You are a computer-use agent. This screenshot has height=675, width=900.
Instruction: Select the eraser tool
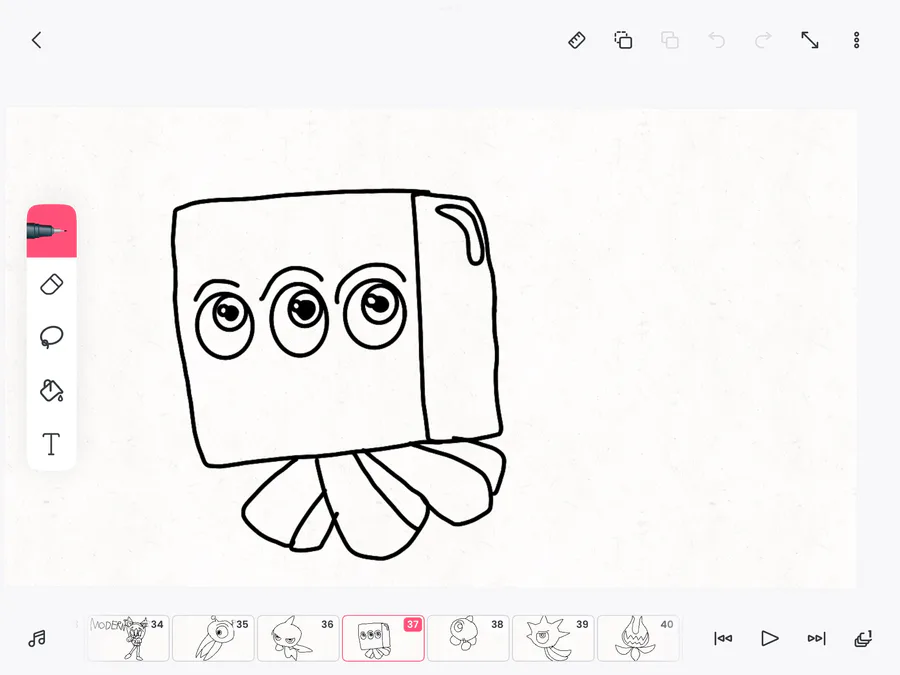point(52,285)
